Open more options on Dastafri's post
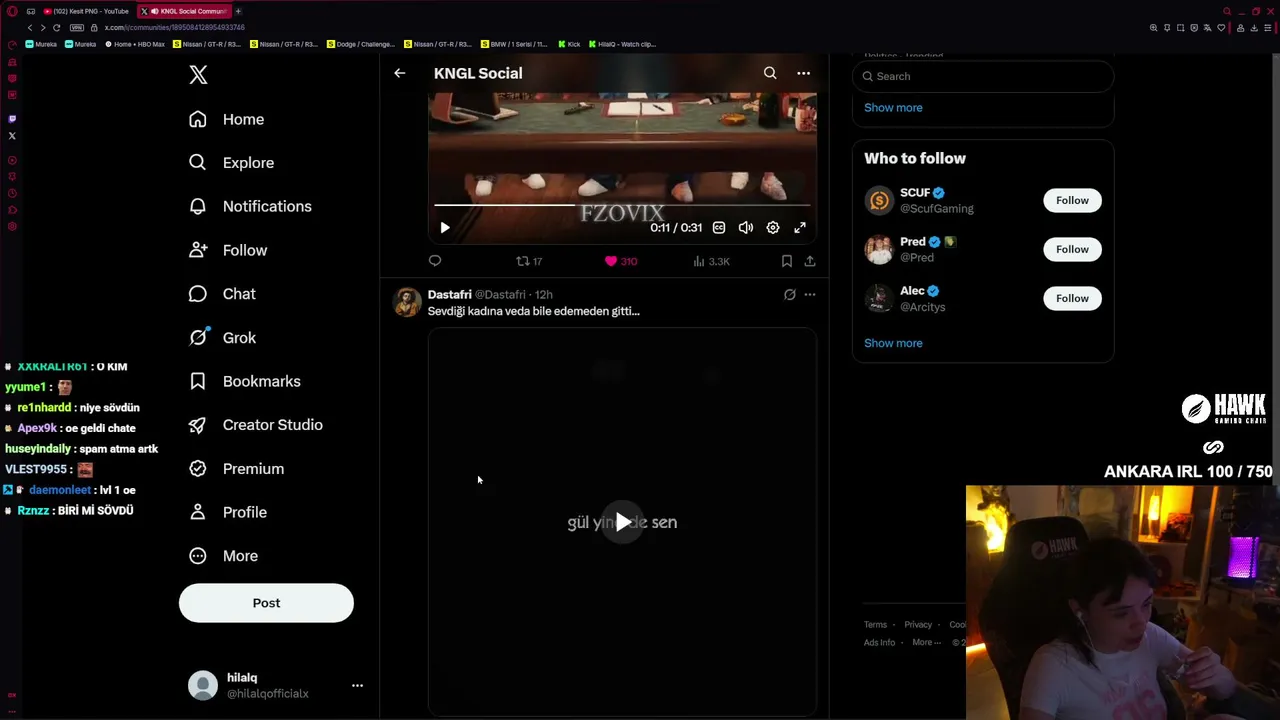Image resolution: width=1280 pixels, height=720 pixels. (810, 295)
